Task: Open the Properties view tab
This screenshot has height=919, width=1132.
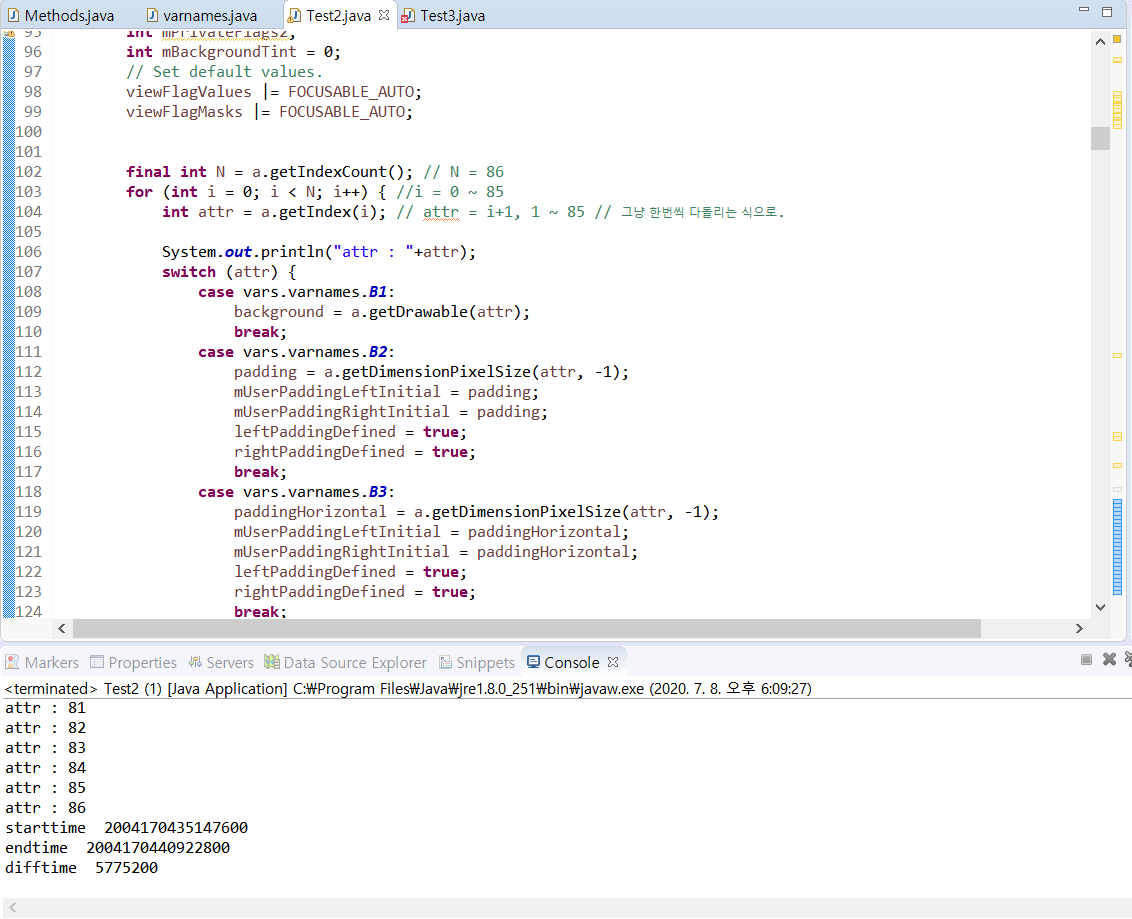Action: (x=134, y=663)
